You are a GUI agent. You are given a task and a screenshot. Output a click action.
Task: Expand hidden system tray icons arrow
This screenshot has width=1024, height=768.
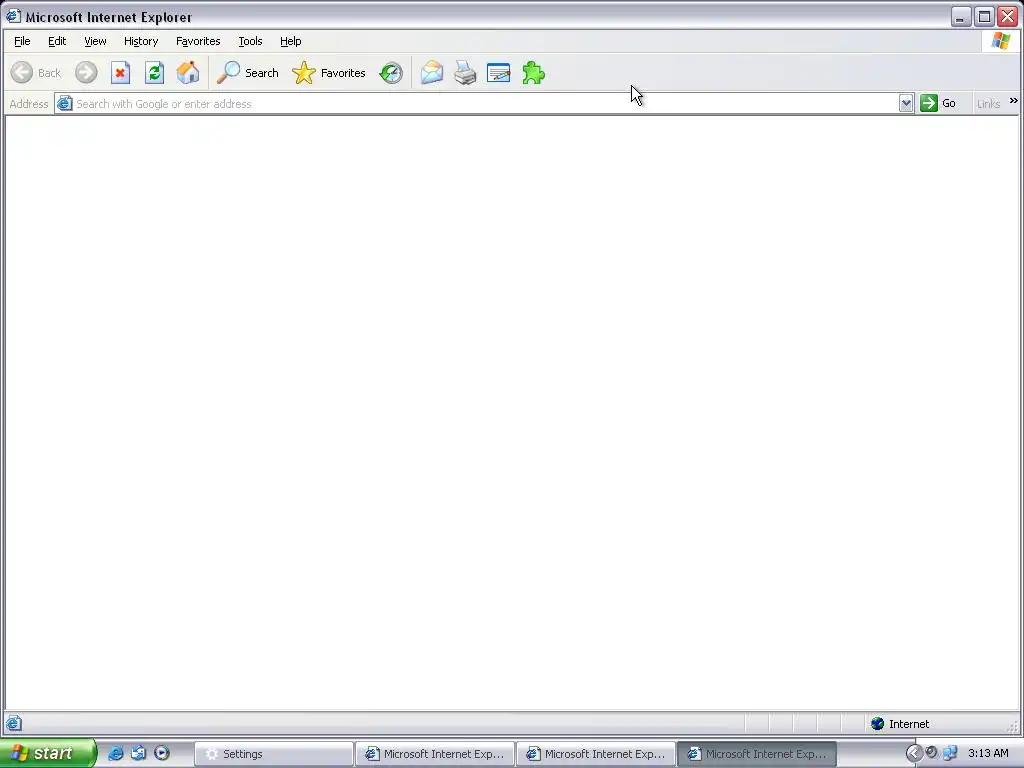click(x=914, y=753)
